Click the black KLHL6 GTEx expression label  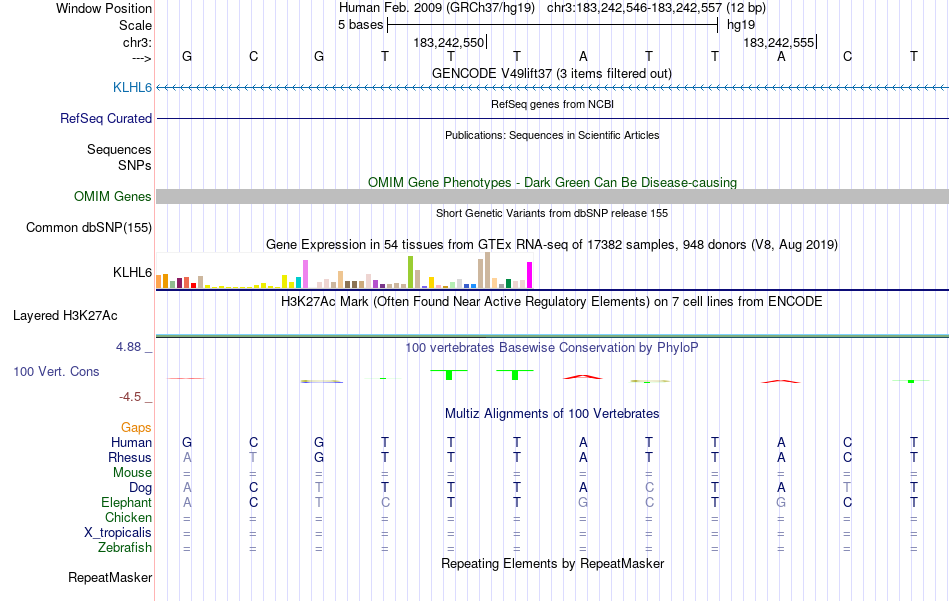132,272
